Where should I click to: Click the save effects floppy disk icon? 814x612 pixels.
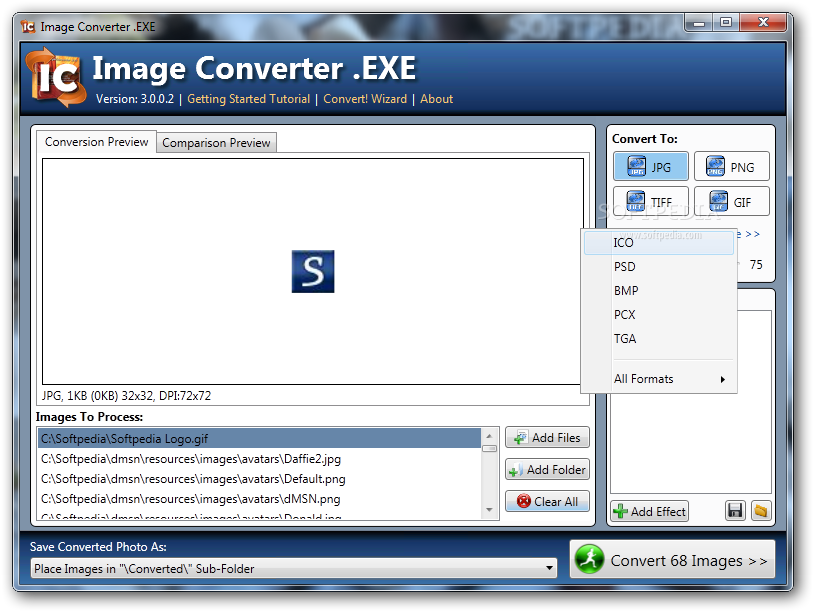tap(735, 511)
